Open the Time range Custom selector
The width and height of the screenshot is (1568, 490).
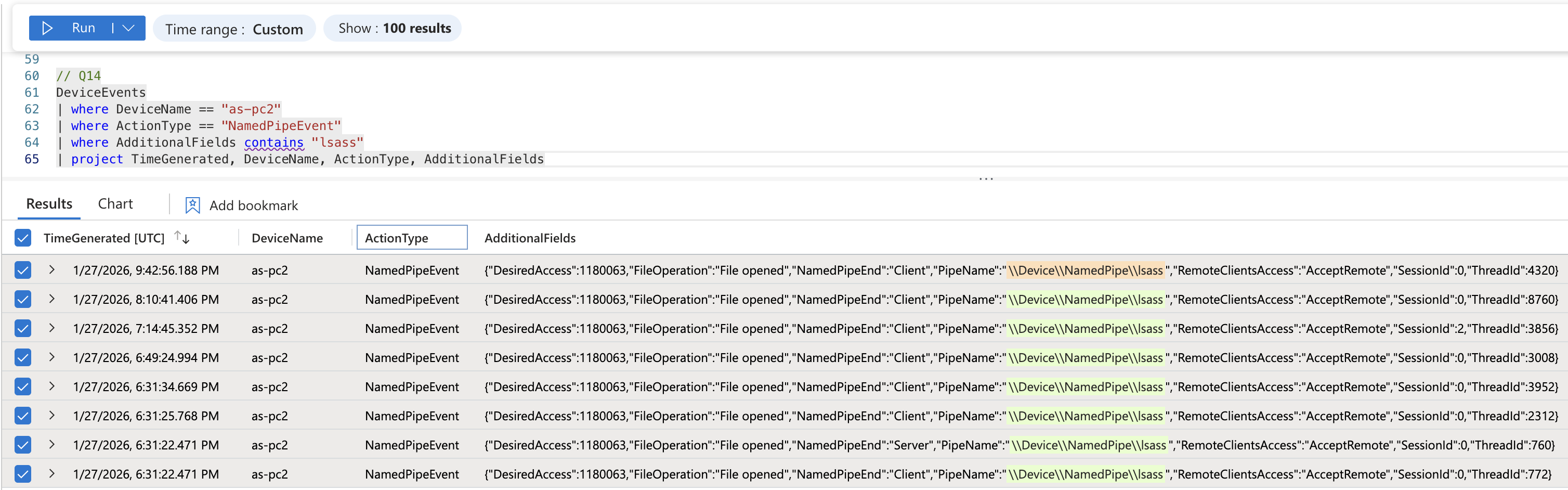coord(234,29)
